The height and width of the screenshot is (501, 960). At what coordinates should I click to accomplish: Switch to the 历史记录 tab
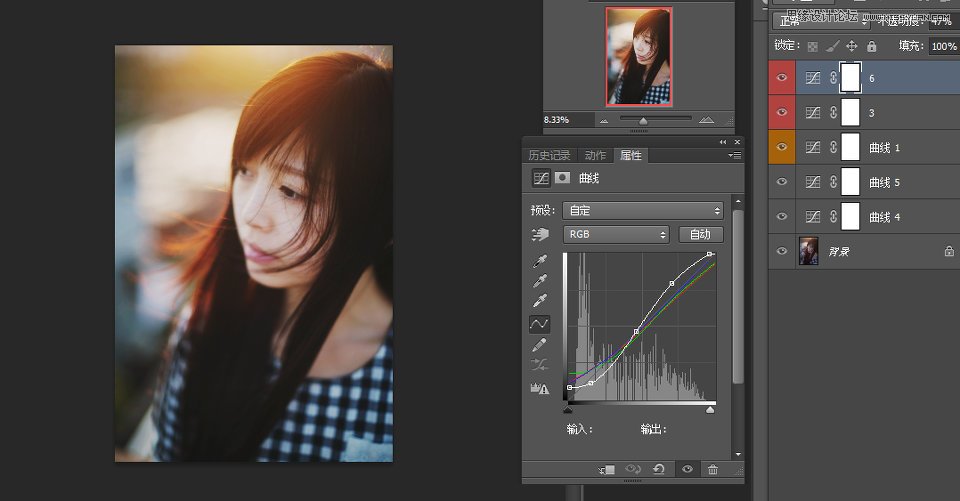click(549, 156)
